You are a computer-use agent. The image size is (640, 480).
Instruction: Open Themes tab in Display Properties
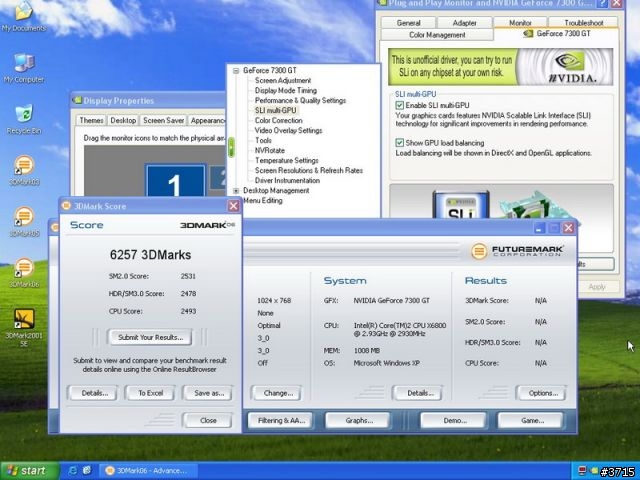pos(91,120)
